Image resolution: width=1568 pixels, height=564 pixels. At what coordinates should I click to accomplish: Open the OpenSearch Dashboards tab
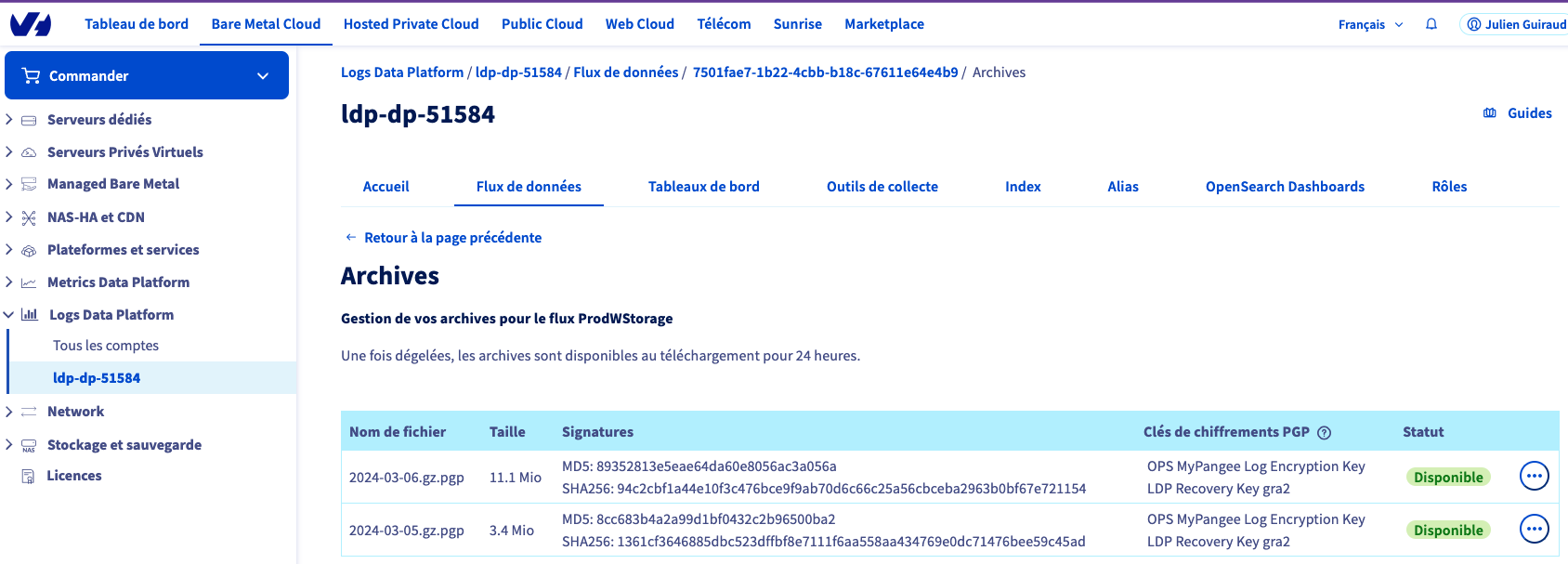click(1285, 187)
